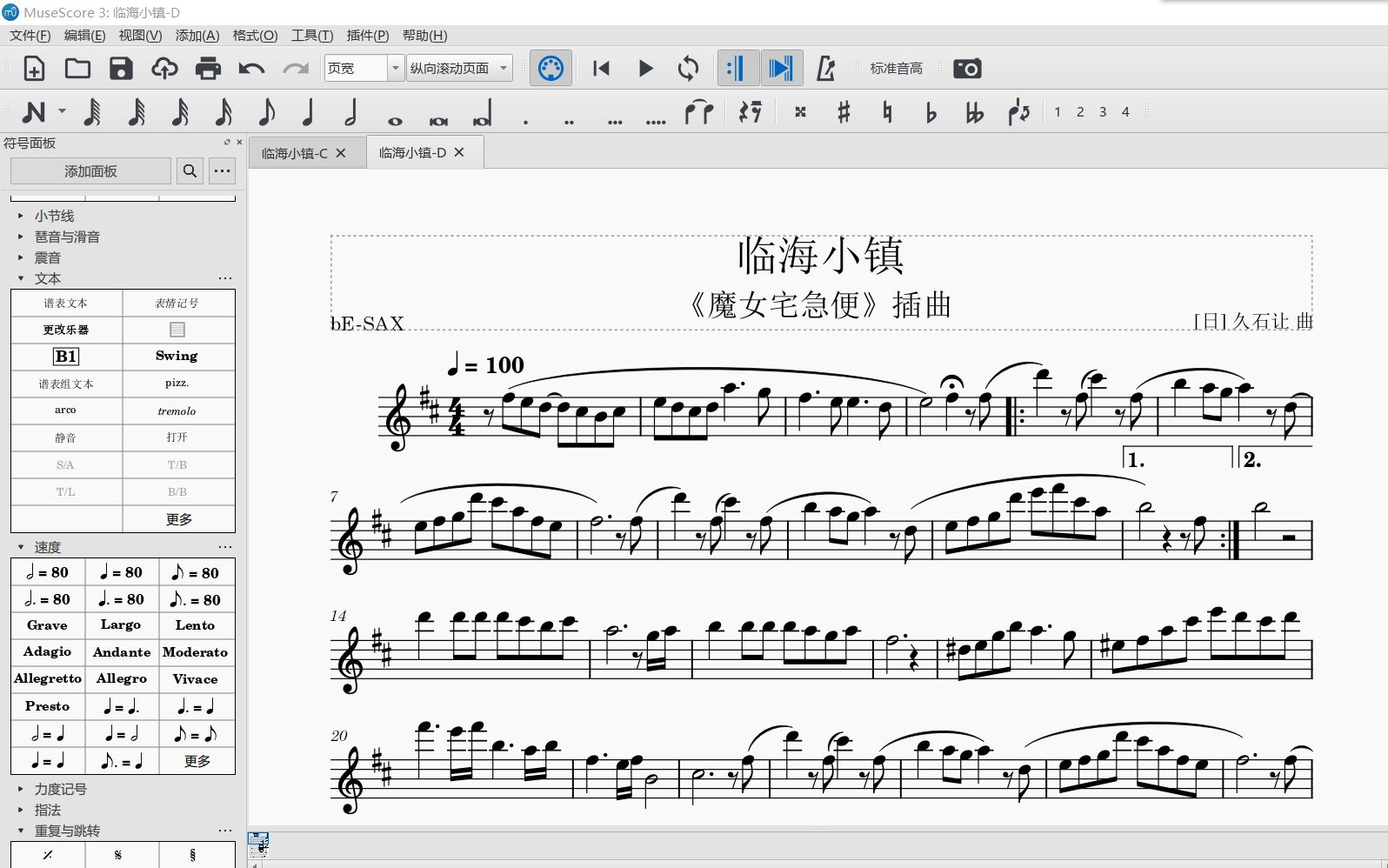Add a tie to note
The image size is (1388, 868).
click(699, 111)
